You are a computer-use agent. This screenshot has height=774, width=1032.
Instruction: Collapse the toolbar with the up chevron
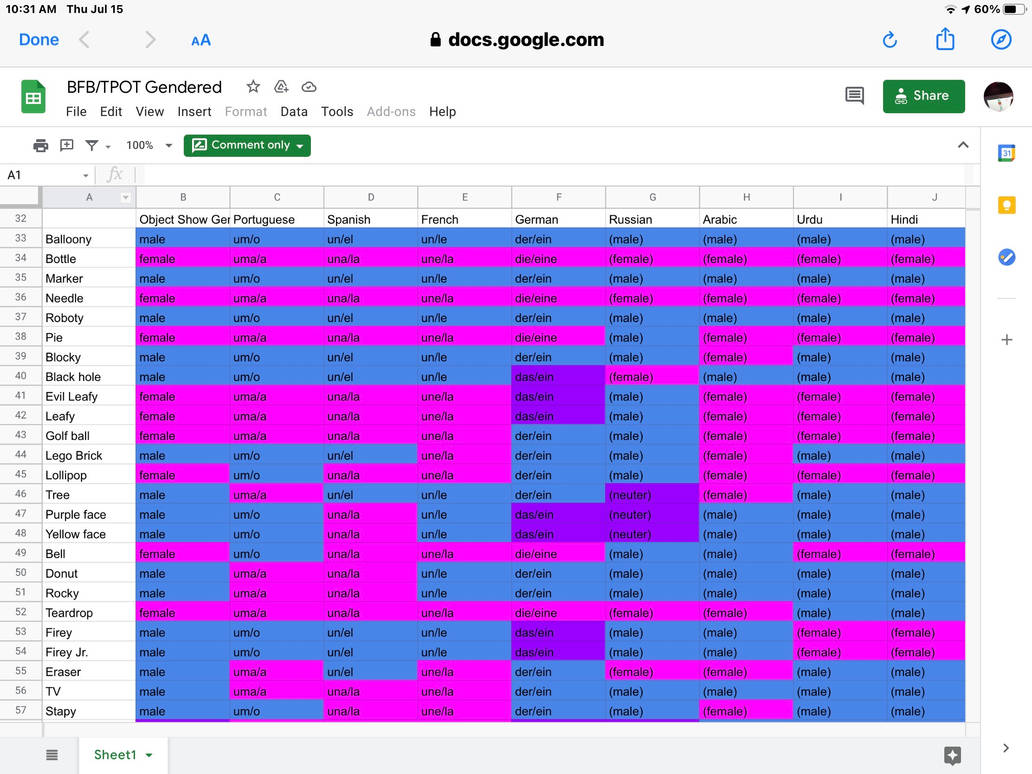963,145
